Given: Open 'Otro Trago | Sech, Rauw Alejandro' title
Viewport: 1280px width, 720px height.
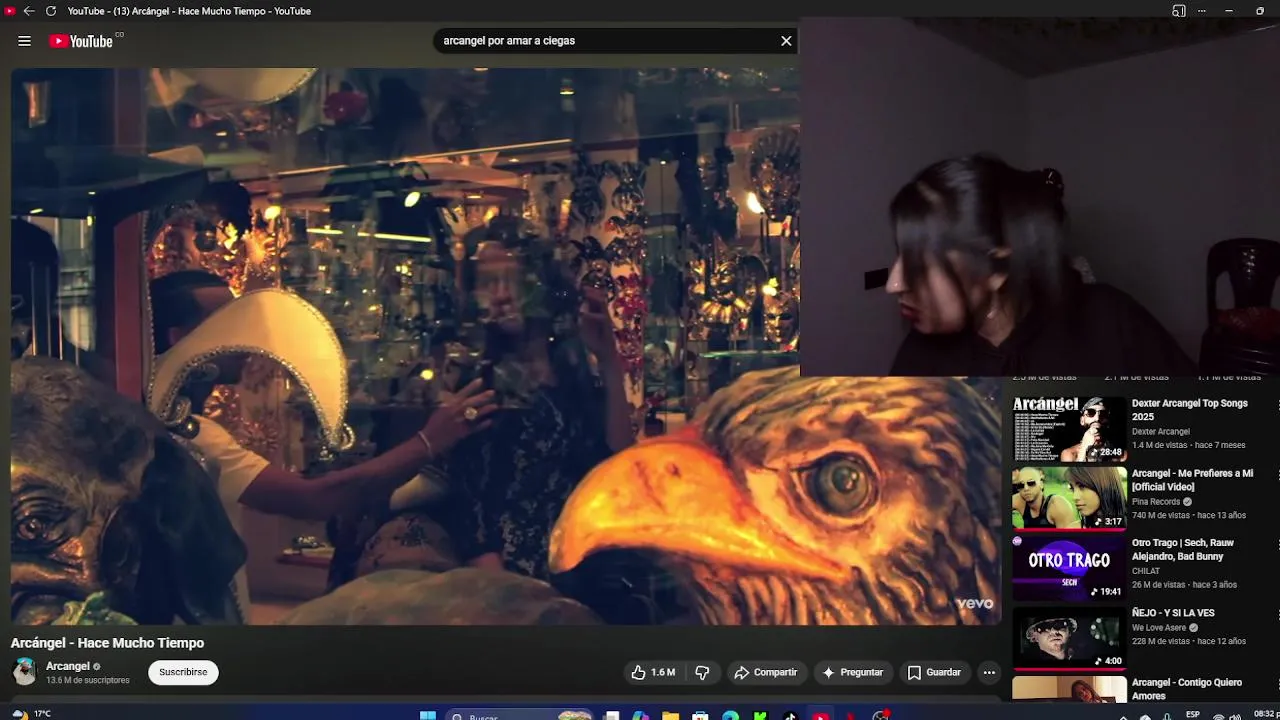Looking at the screenshot, I should [1183, 550].
